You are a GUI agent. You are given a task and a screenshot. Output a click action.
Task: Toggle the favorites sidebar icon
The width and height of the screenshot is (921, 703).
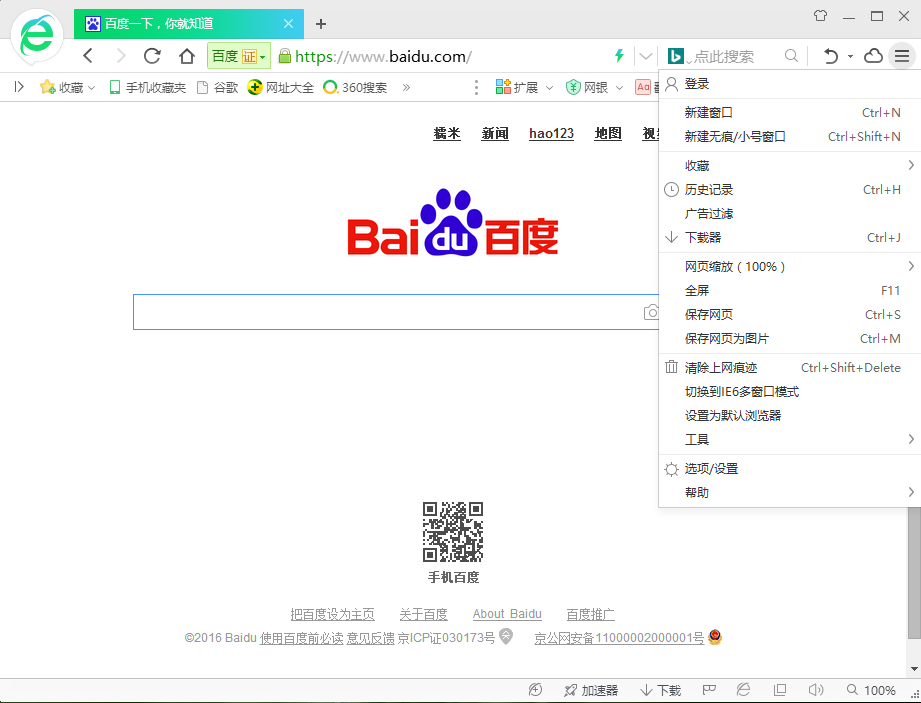[x=19, y=87]
